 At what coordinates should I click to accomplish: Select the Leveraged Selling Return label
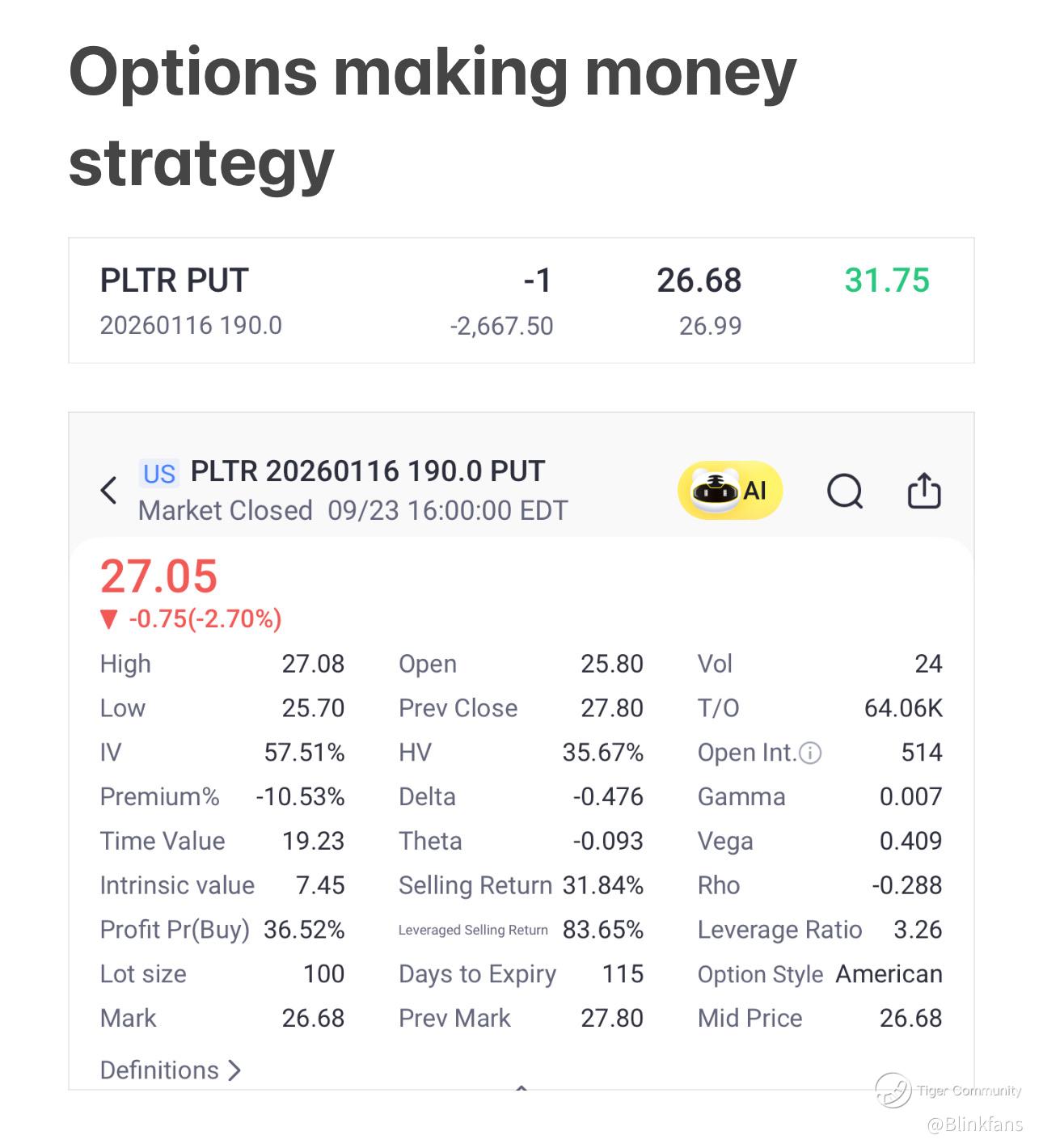coord(473,930)
